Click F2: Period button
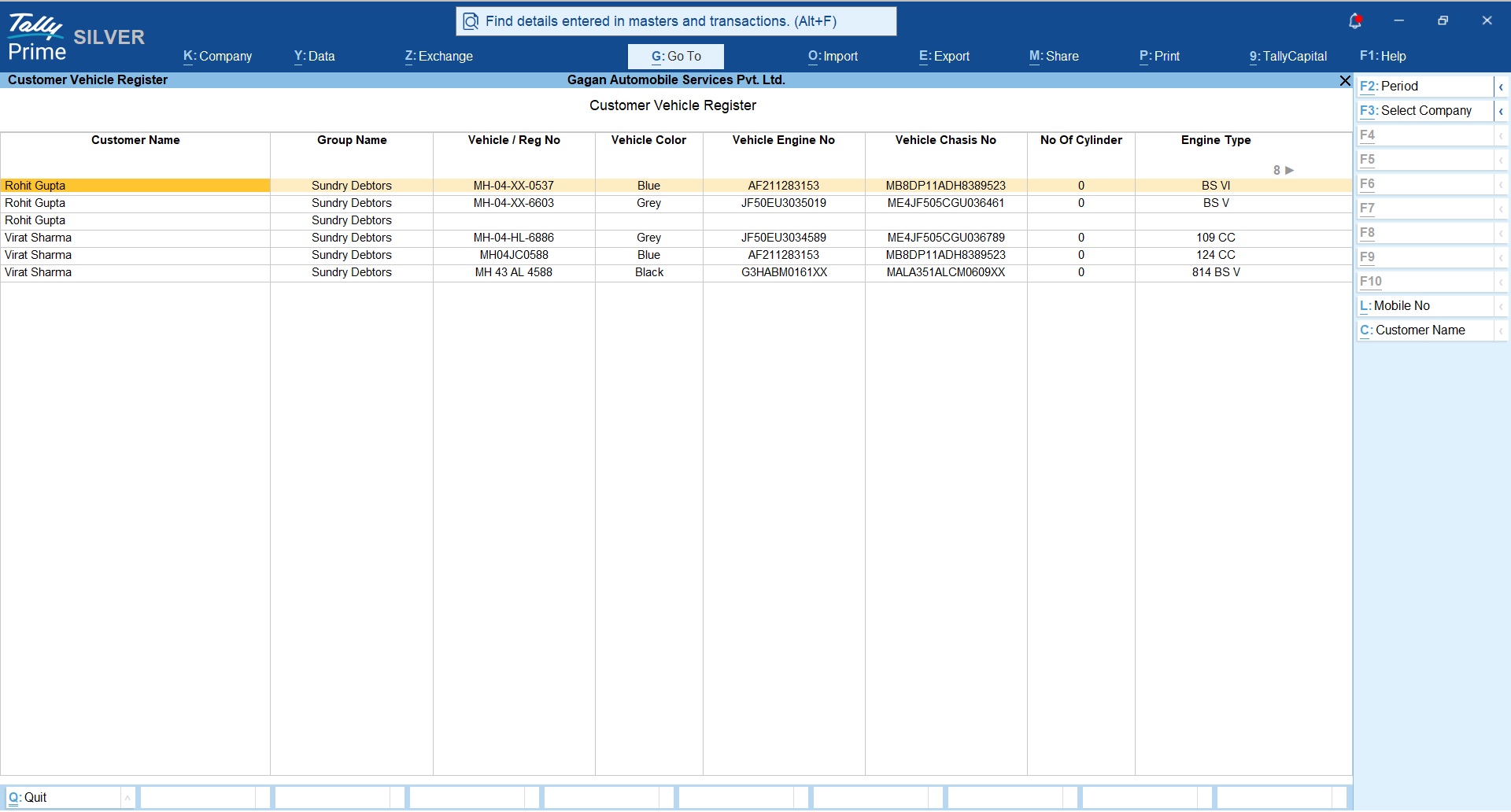The image size is (1511, 812). (x=1425, y=87)
